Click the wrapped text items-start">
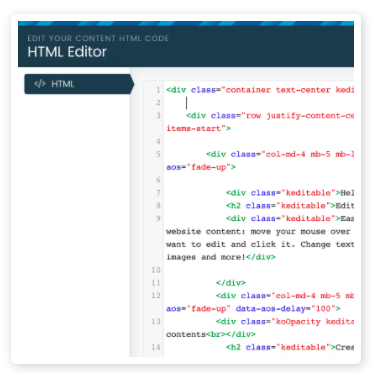The width and height of the screenshot is (380, 374). 198,128
